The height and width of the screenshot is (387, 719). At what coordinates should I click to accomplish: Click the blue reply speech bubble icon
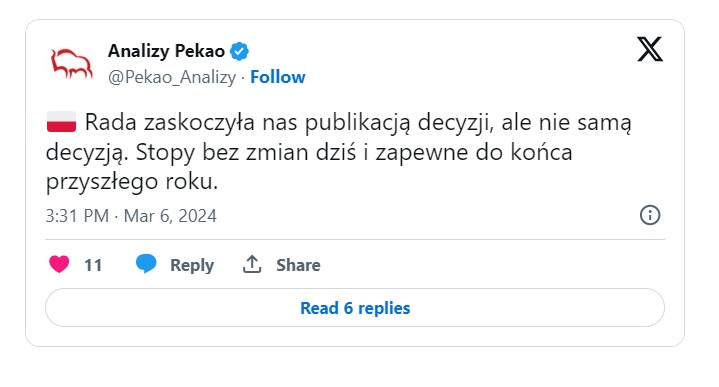146,264
